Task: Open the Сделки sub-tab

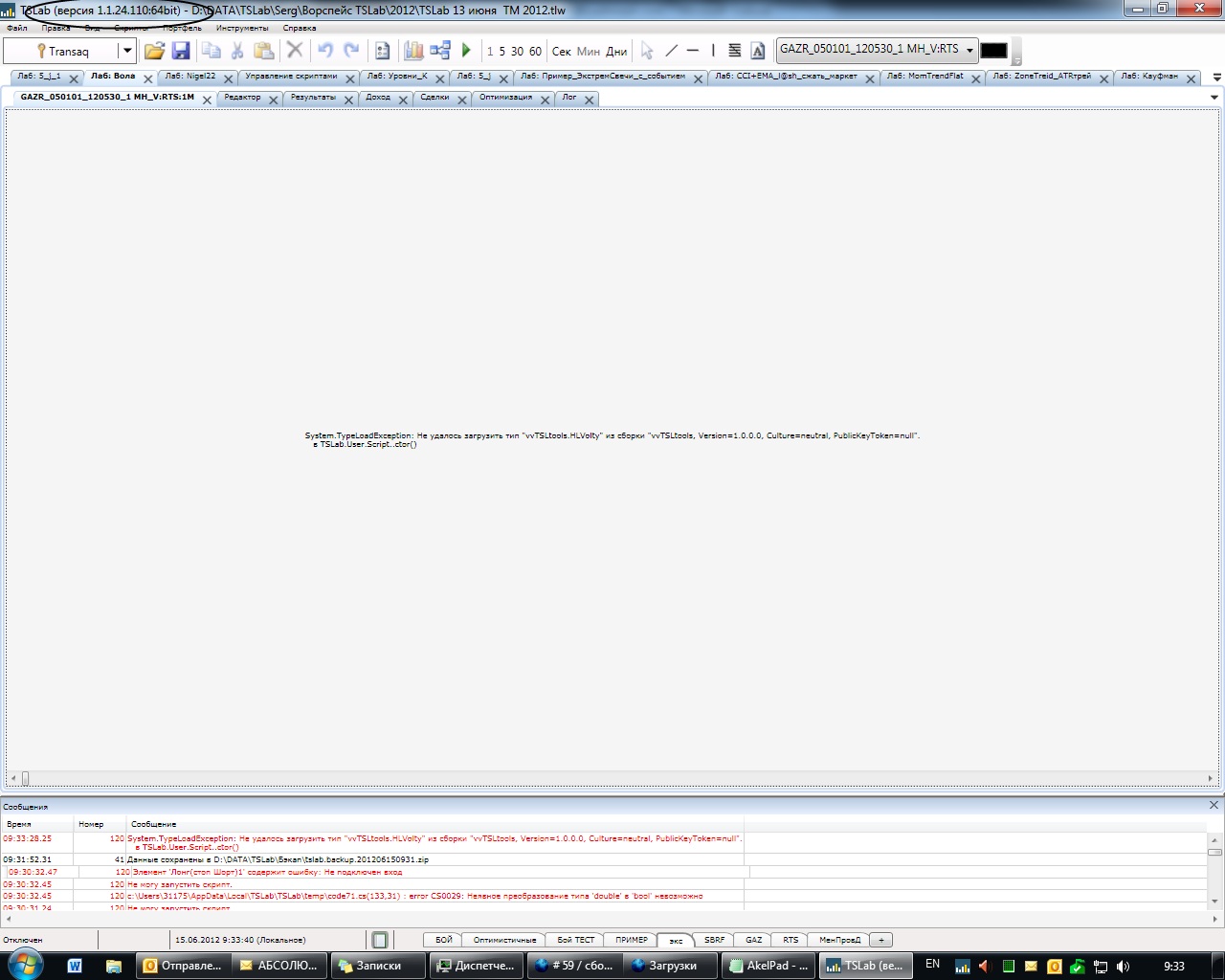Action: point(434,98)
